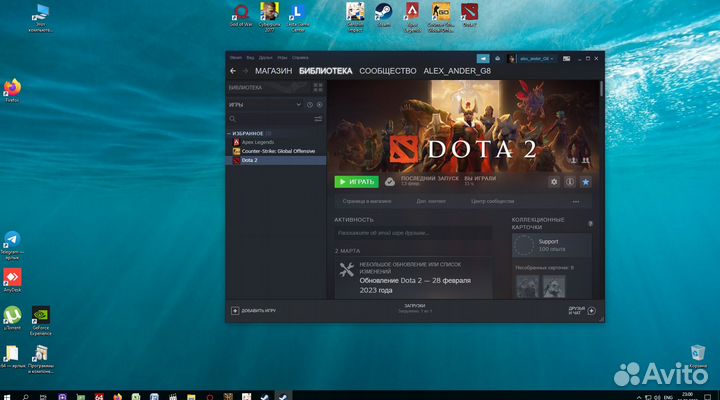Image resolution: width=720 pixels, height=400 pixels.
Task: Select Counter-Strike: Global Offensive in the library list
Action: click(x=276, y=151)
